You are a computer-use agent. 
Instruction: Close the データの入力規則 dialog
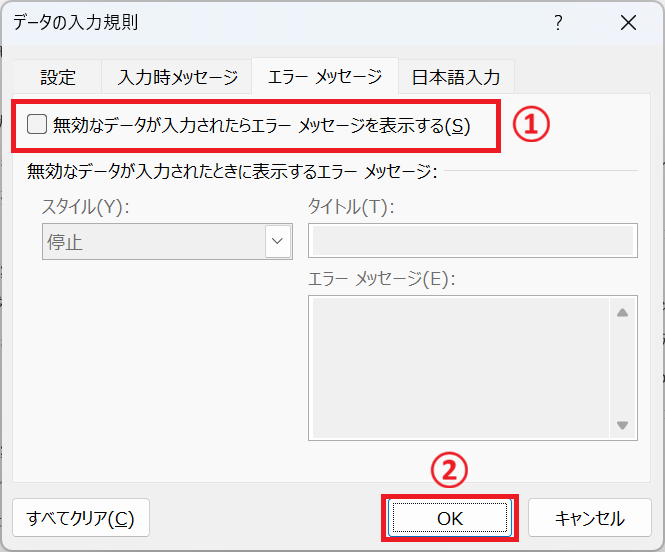pyautogui.click(x=627, y=23)
